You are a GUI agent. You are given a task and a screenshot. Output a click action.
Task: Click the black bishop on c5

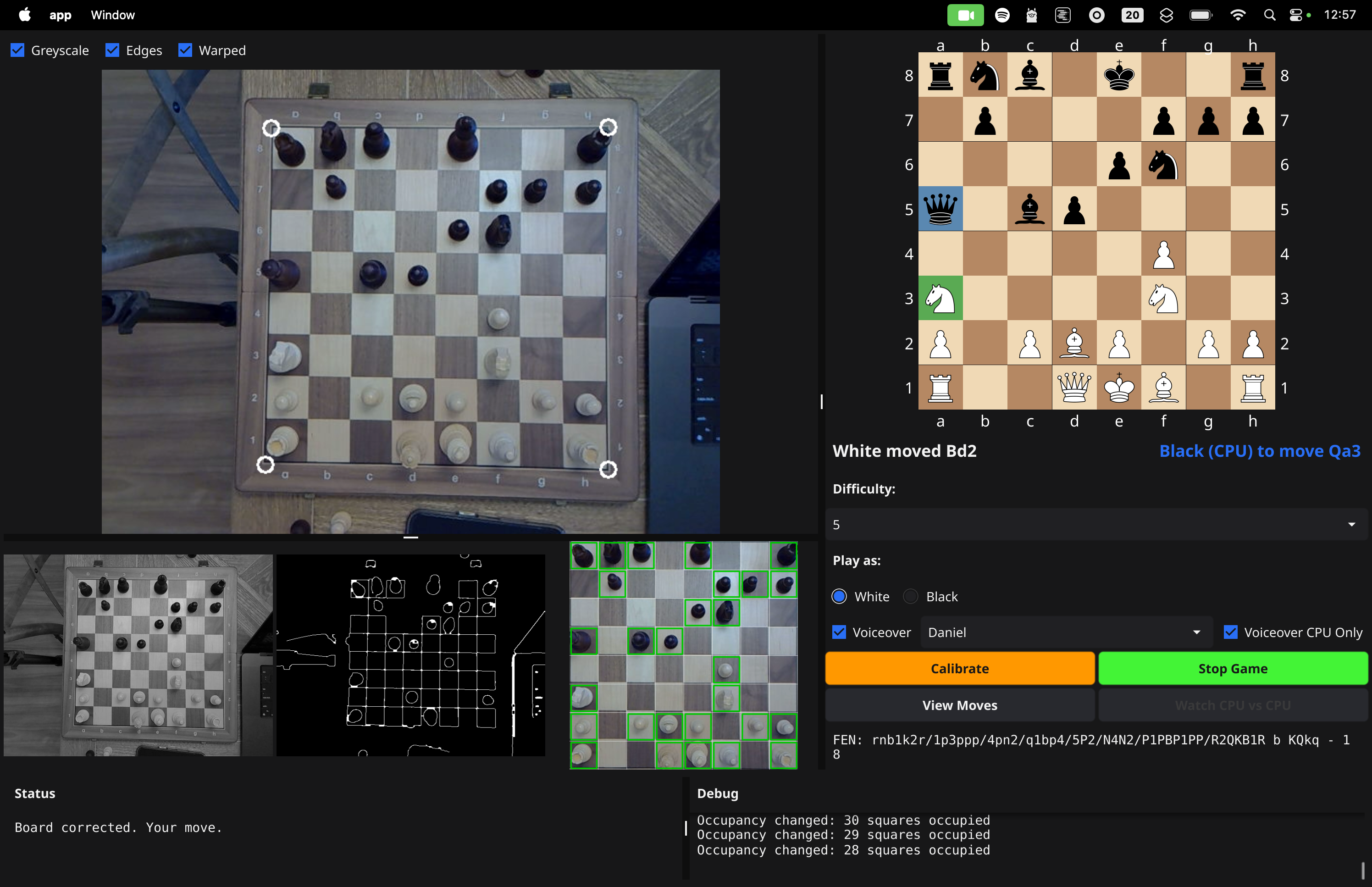(x=1029, y=209)
